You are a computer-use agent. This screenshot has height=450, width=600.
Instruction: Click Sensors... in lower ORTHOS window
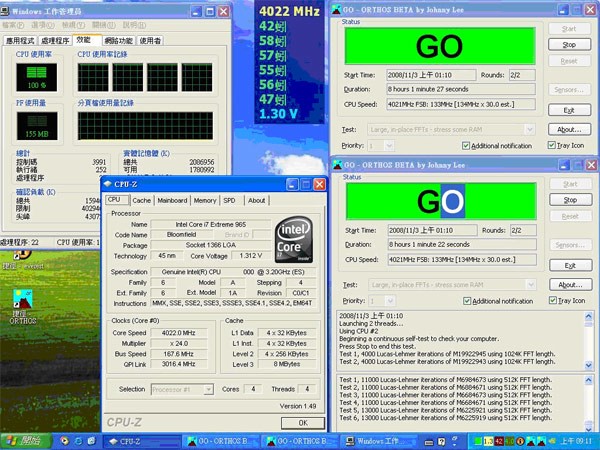570,245
